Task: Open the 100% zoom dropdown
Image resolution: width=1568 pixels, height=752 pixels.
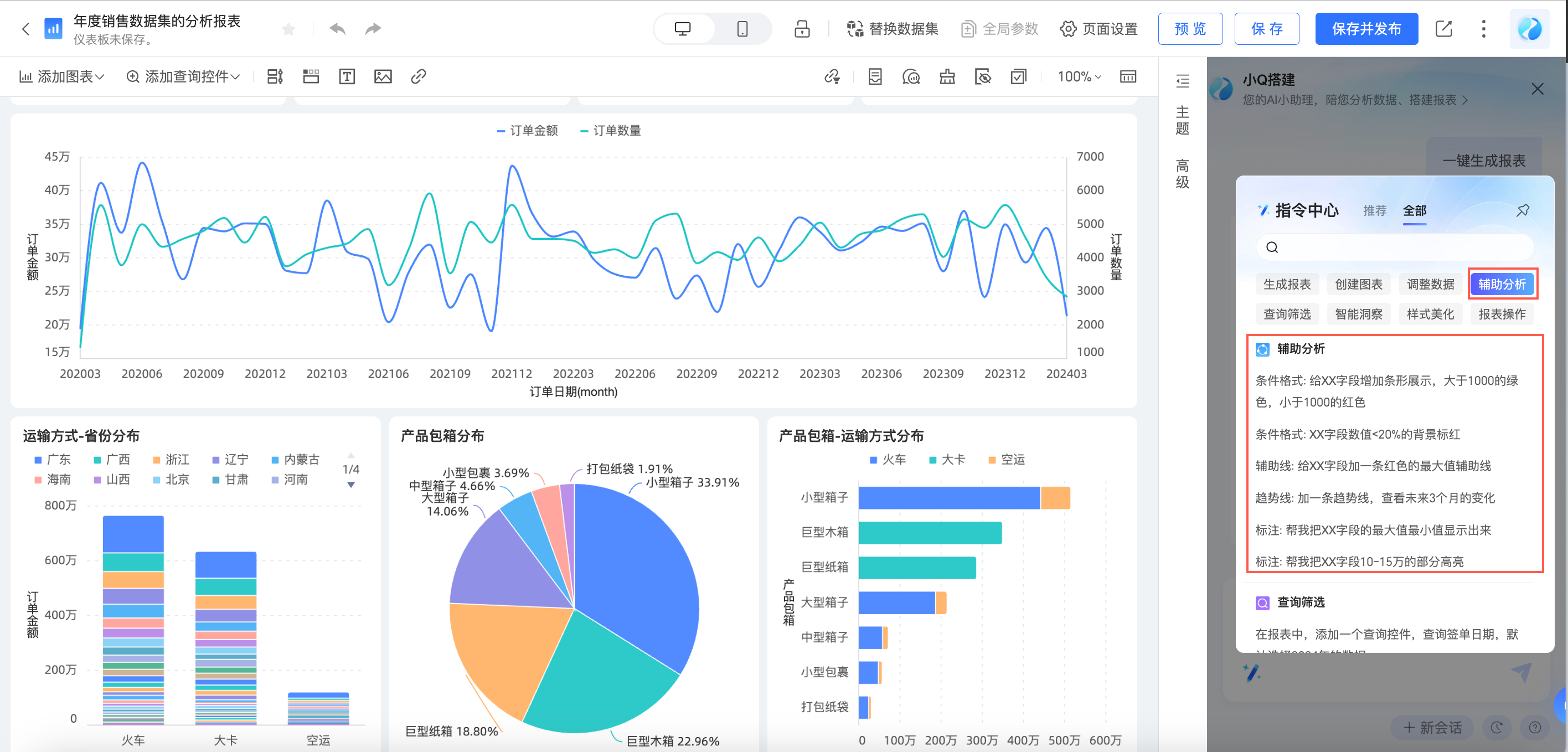Action: (1079, 77)
